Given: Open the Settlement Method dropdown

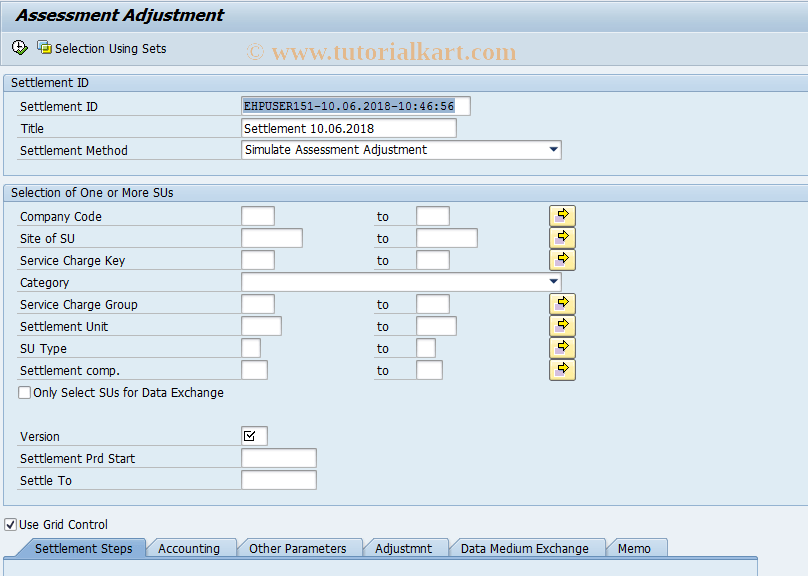Looking at the screenshot, I should [x=553, y=150].
